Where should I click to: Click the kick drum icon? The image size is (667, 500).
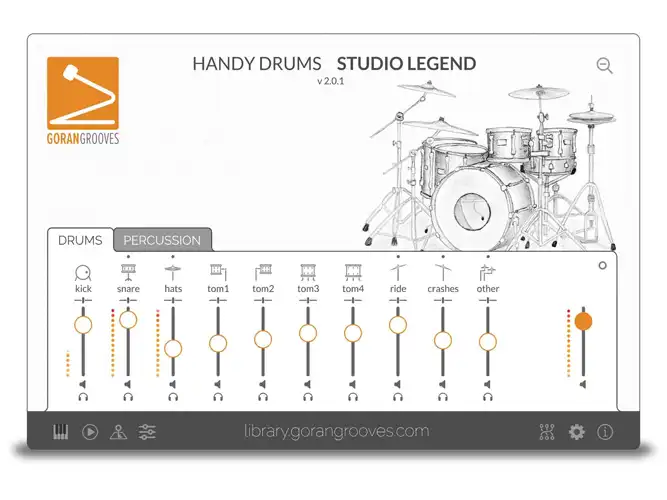point(83,273)
